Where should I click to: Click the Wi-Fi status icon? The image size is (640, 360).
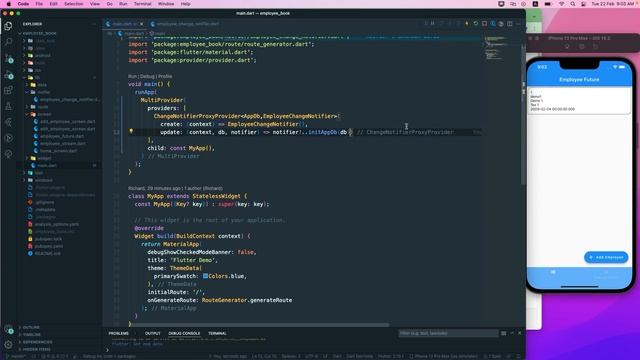click(x=562, y=4)
